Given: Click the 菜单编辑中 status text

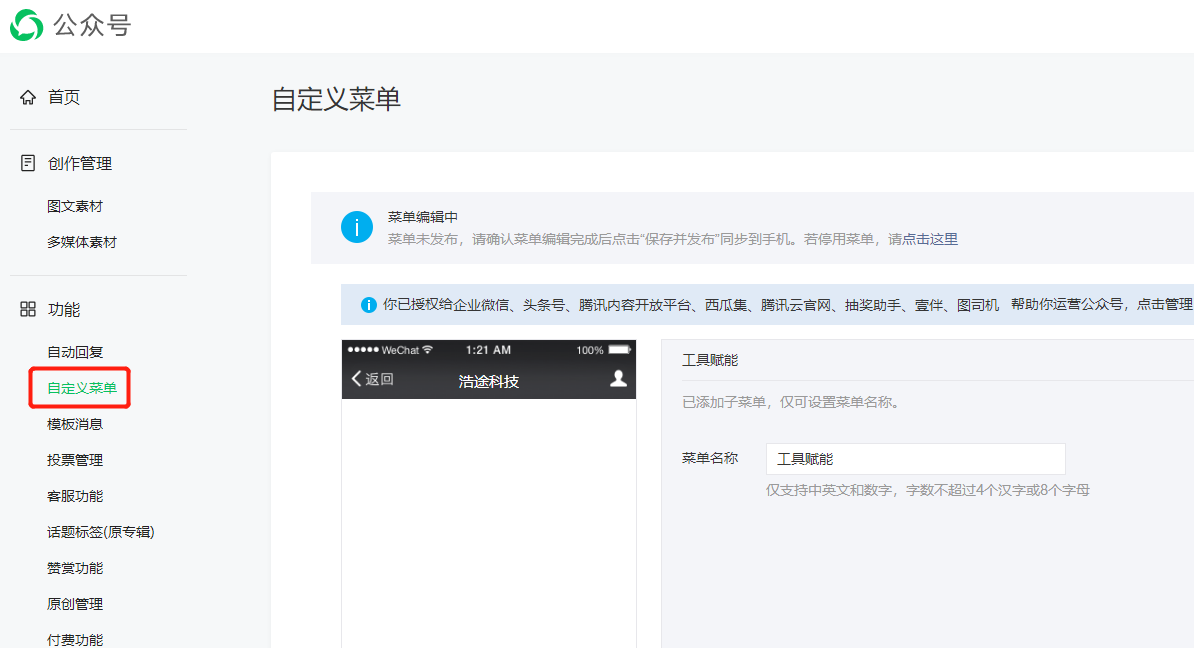Looking at the screenshot, I should click(x=423, y=217).
